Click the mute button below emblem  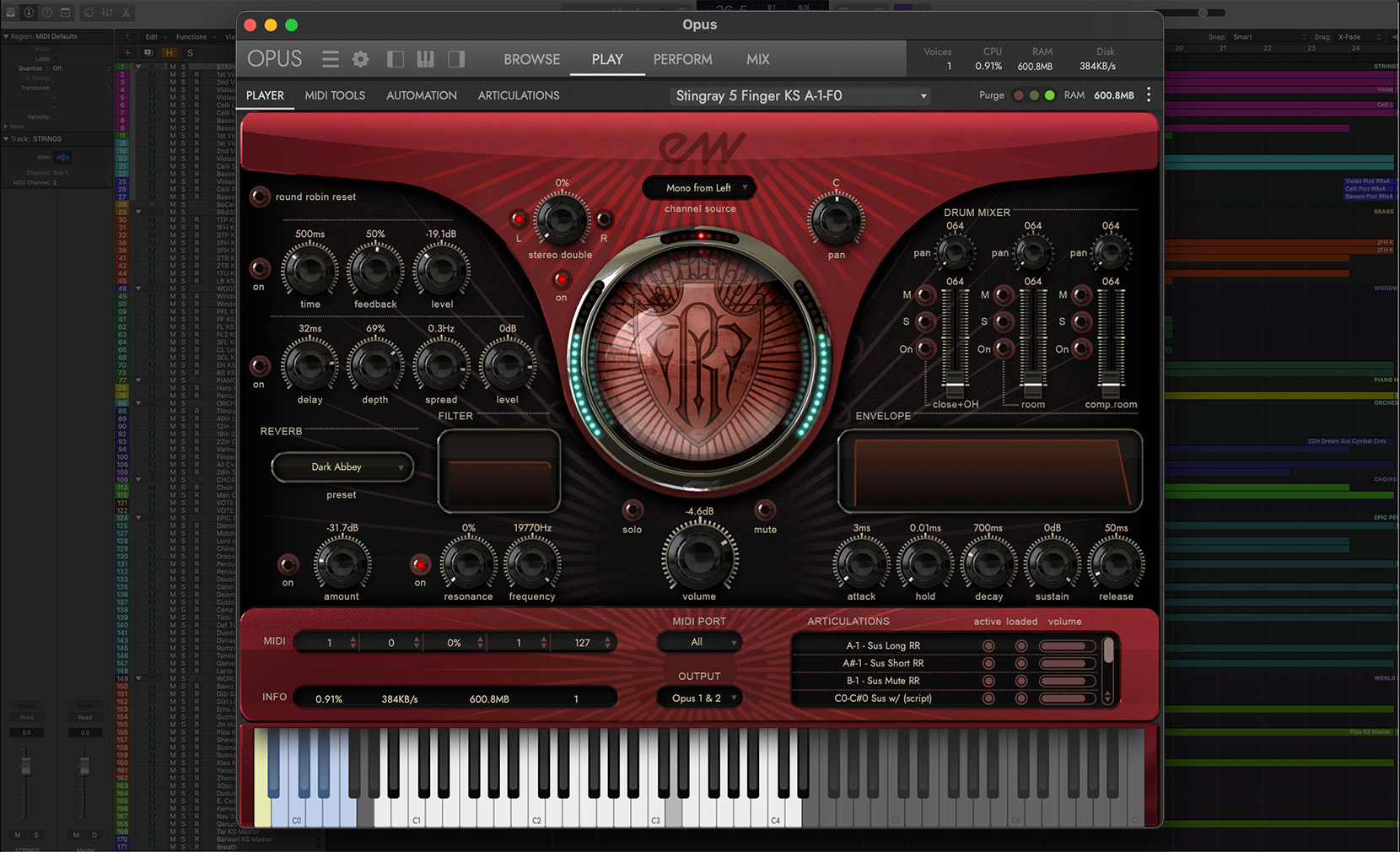(765, 510)
